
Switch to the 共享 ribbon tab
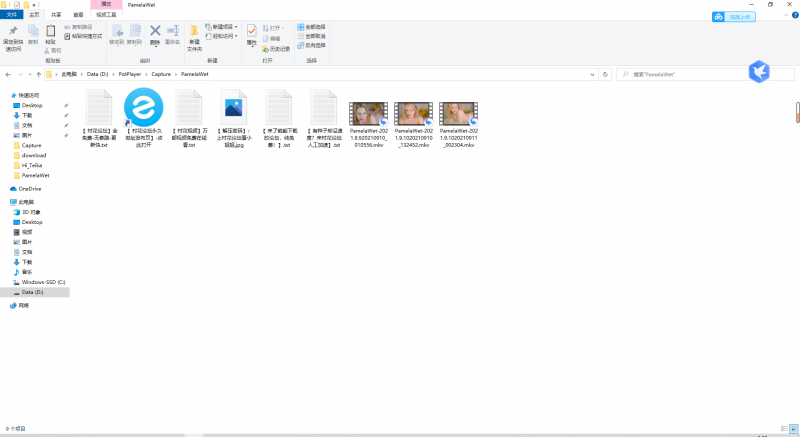pos(55,15)
